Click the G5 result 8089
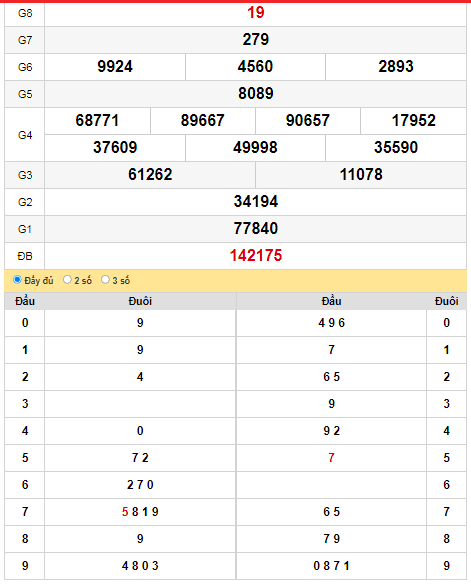Image resolution: width=471 pixels, height=584 pixels. pyautogui.click(x=256, y=93)
